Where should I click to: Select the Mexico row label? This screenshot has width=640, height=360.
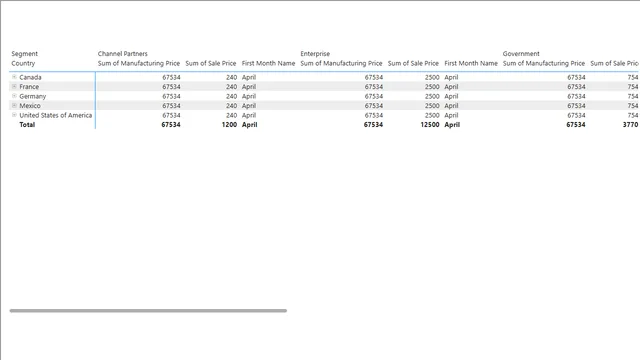pyautogui.click(x=30, y=106)
